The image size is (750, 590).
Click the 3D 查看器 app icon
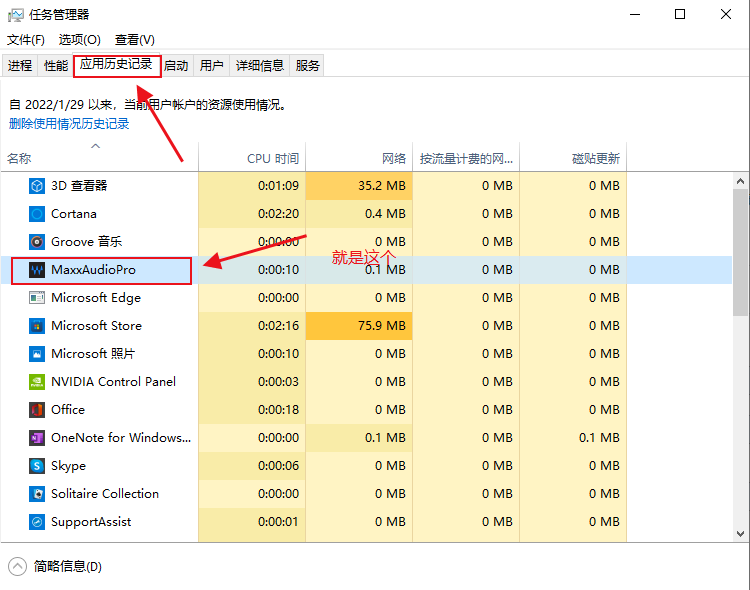point(37,186)
